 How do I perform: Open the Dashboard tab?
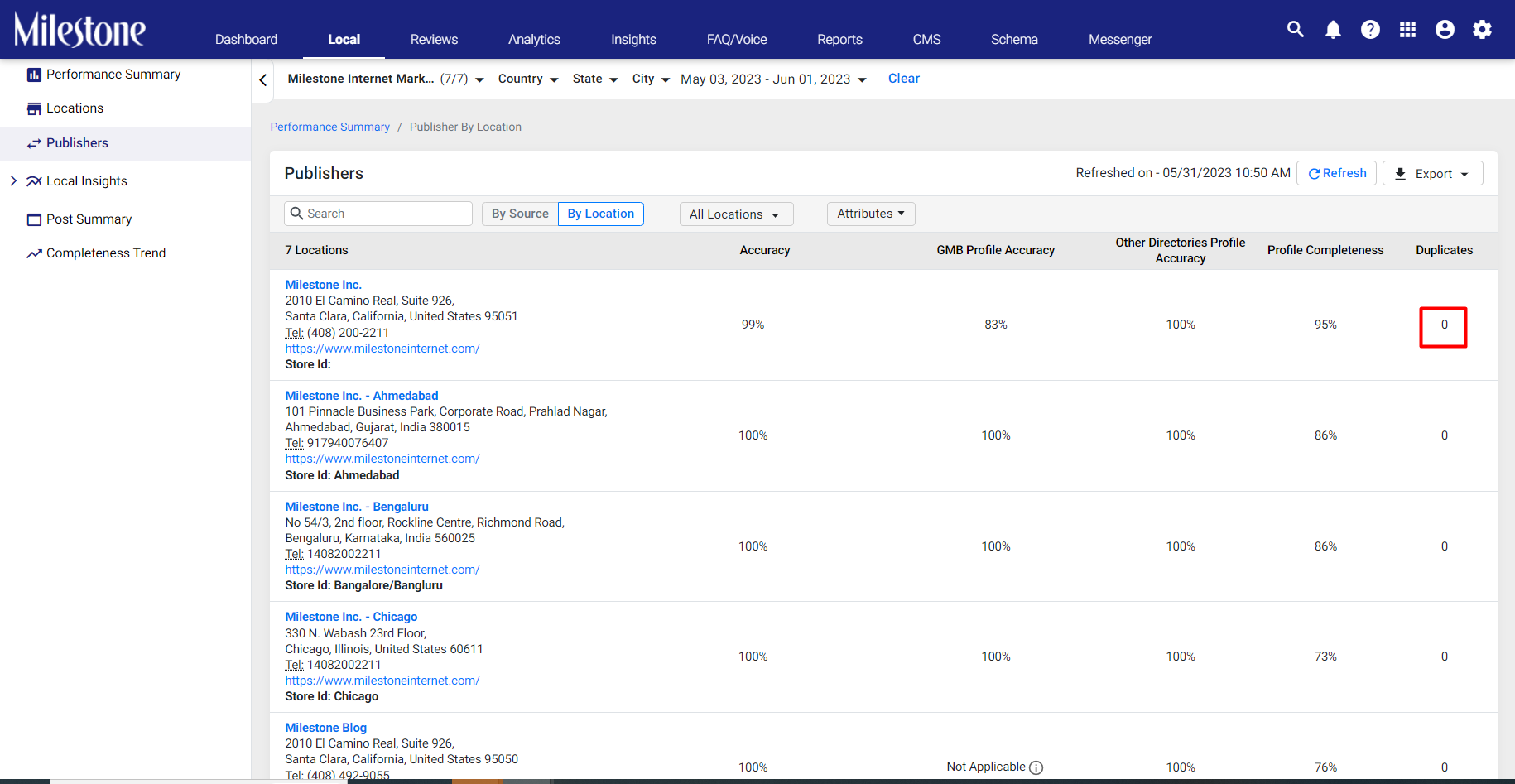pos(246,39)
